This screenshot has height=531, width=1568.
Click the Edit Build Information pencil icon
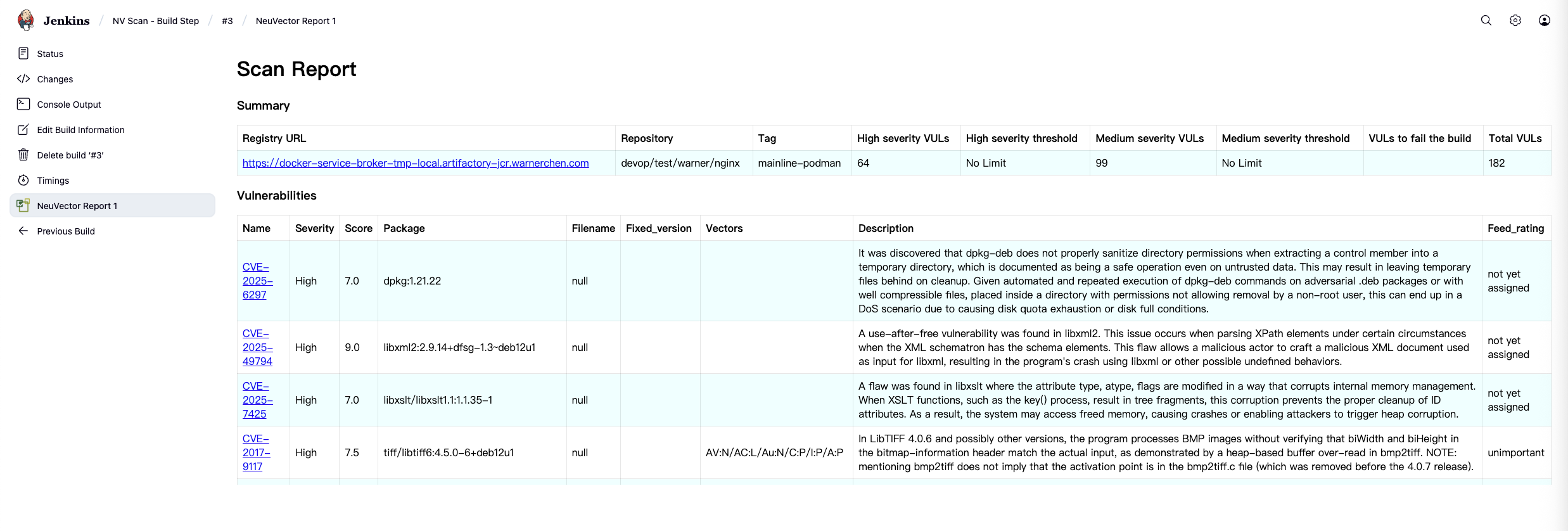(23, 129)
